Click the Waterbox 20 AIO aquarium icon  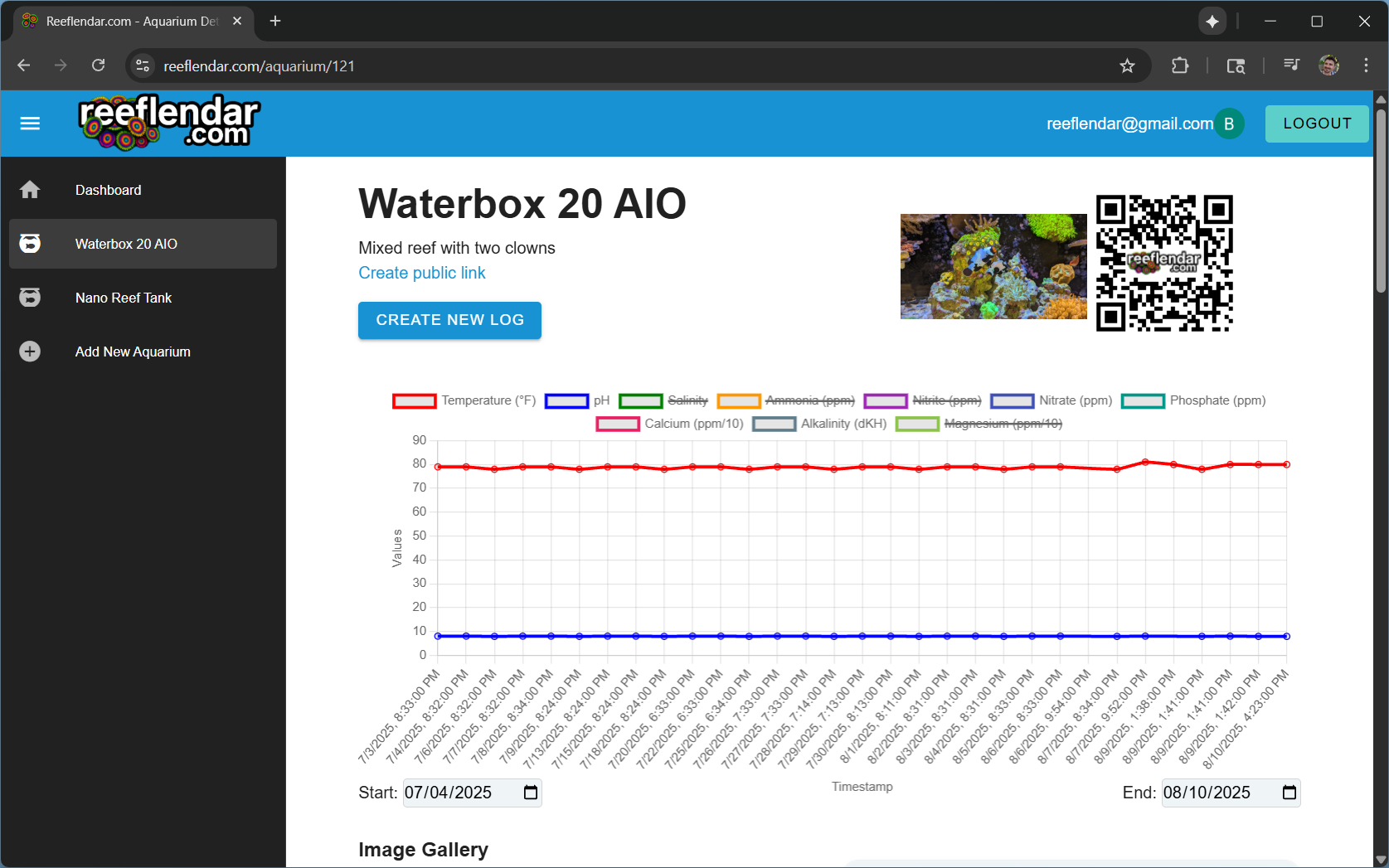[30, 244]
